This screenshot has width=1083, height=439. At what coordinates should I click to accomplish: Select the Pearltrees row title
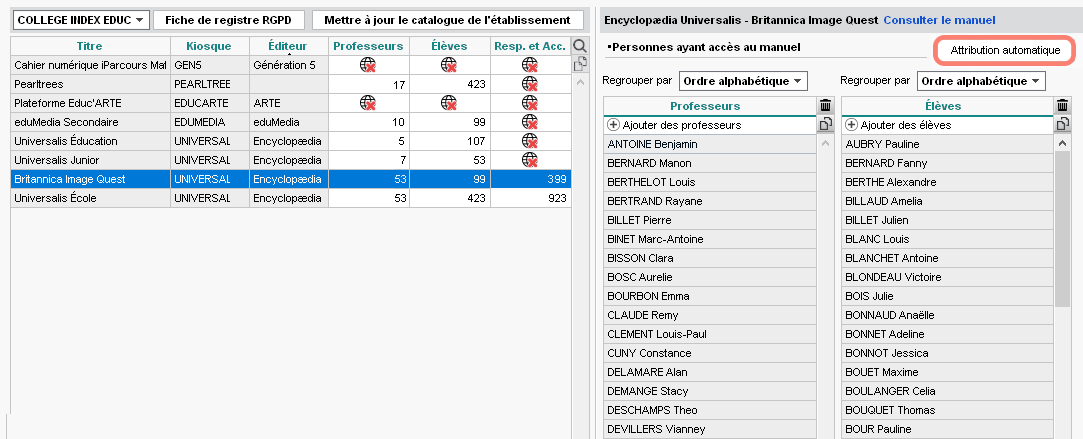[x=39, y=84]
